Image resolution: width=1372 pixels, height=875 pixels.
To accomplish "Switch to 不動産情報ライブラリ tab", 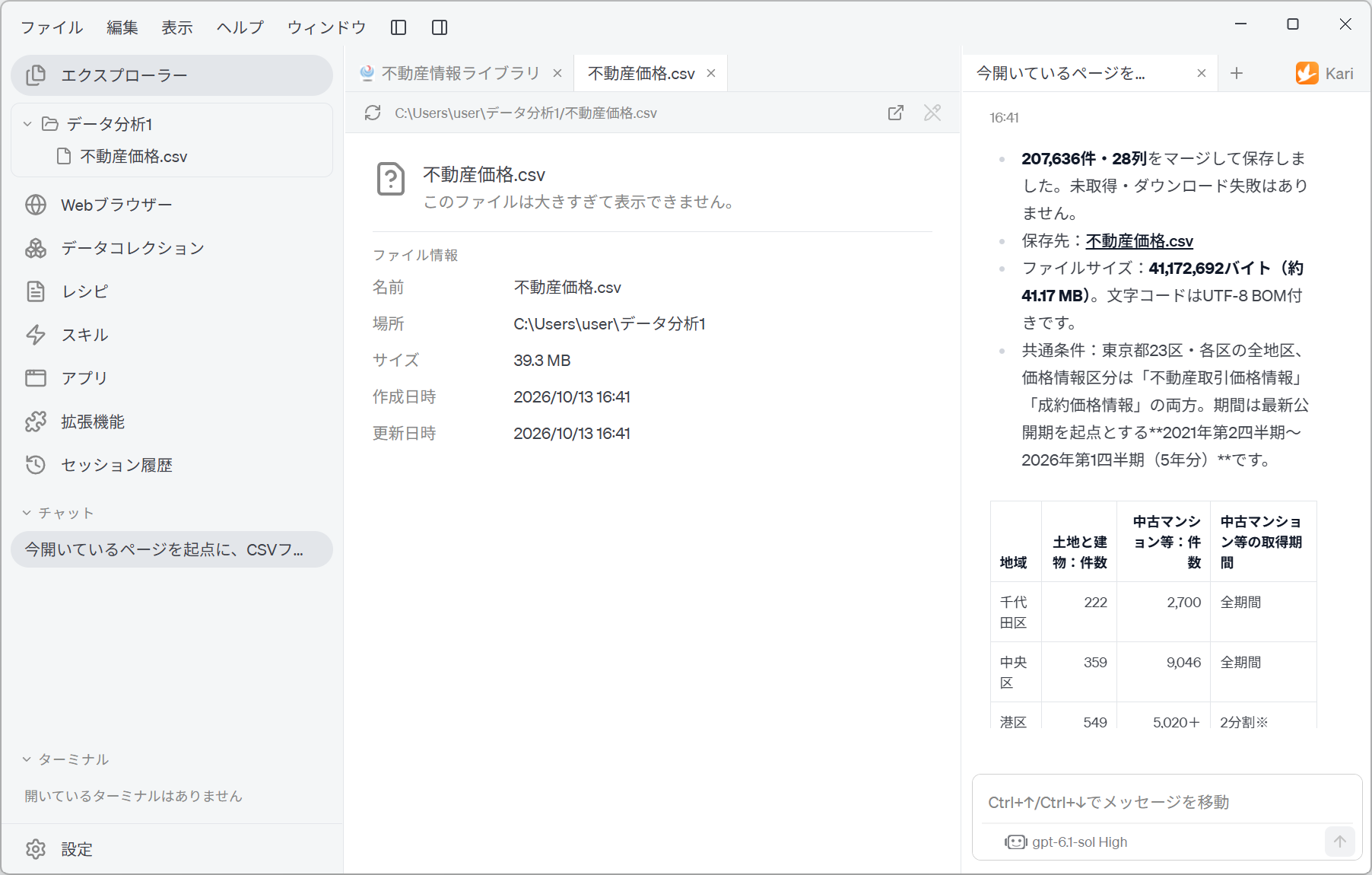I will pyautogui.click(x=460, y=73).
